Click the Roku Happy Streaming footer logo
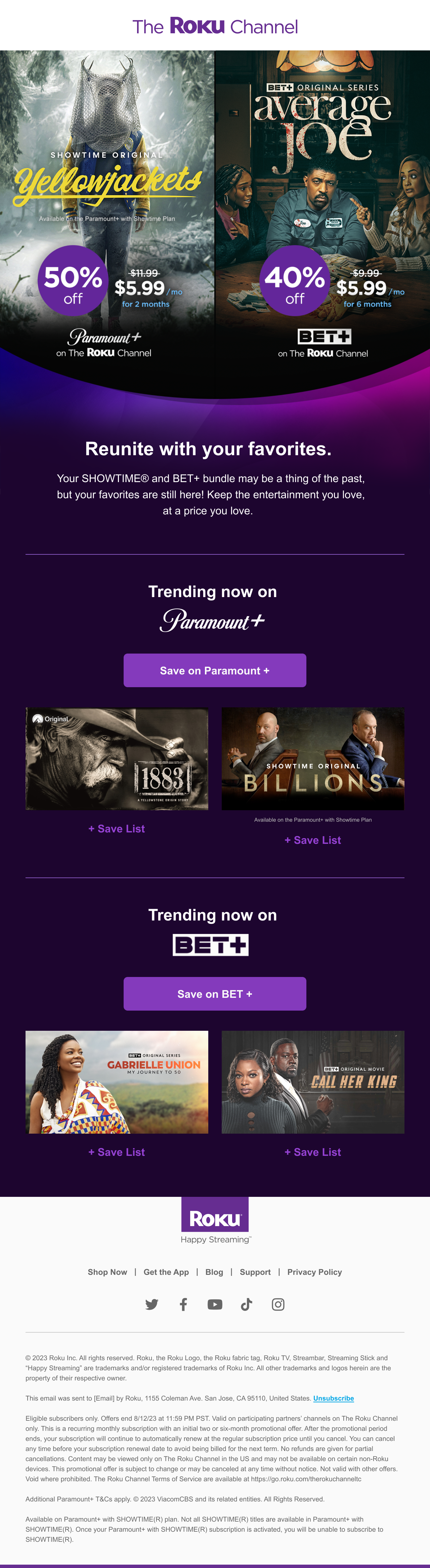Viewport: 430px width, 1568px height. pos(215,1220)
